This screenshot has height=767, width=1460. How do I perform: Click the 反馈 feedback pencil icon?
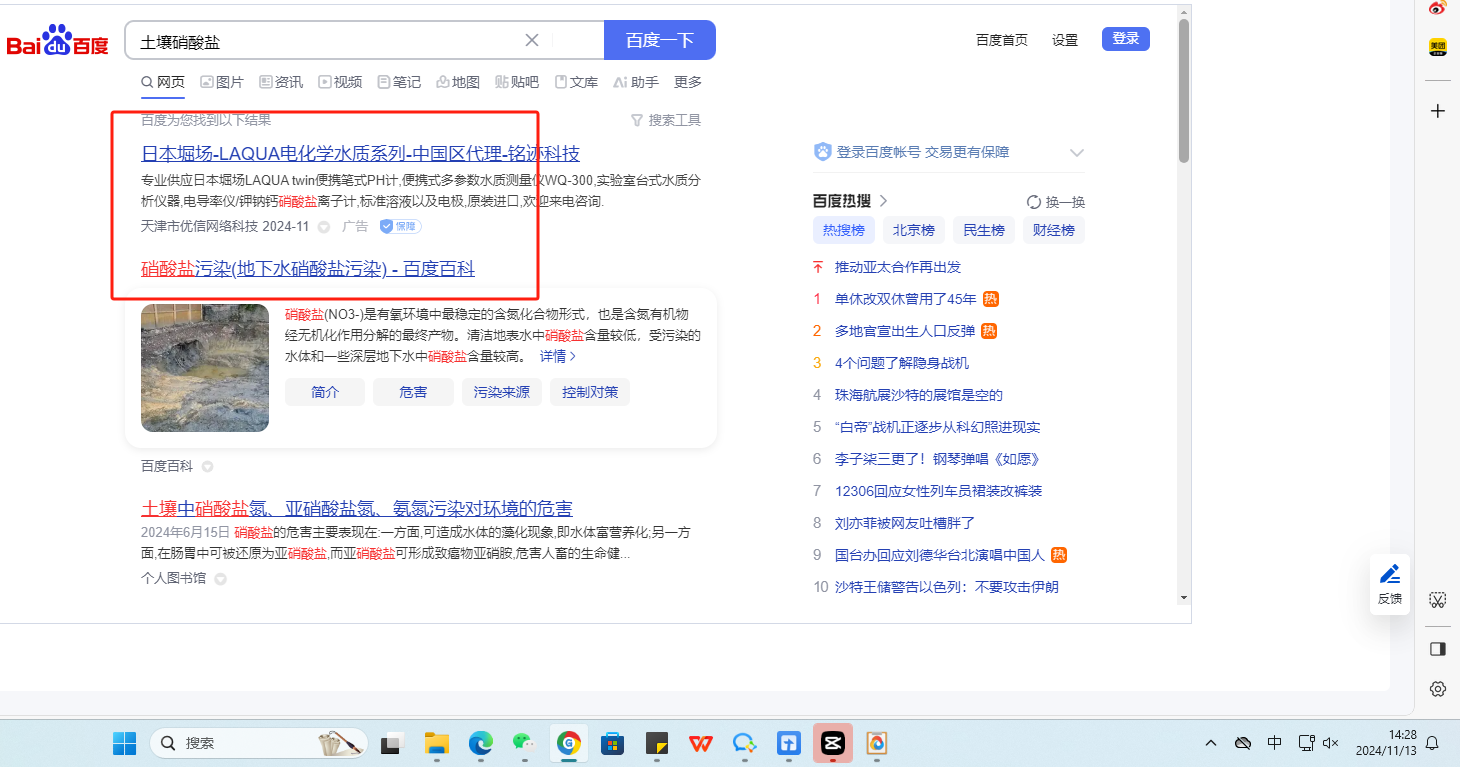[x=1390, y=574]
